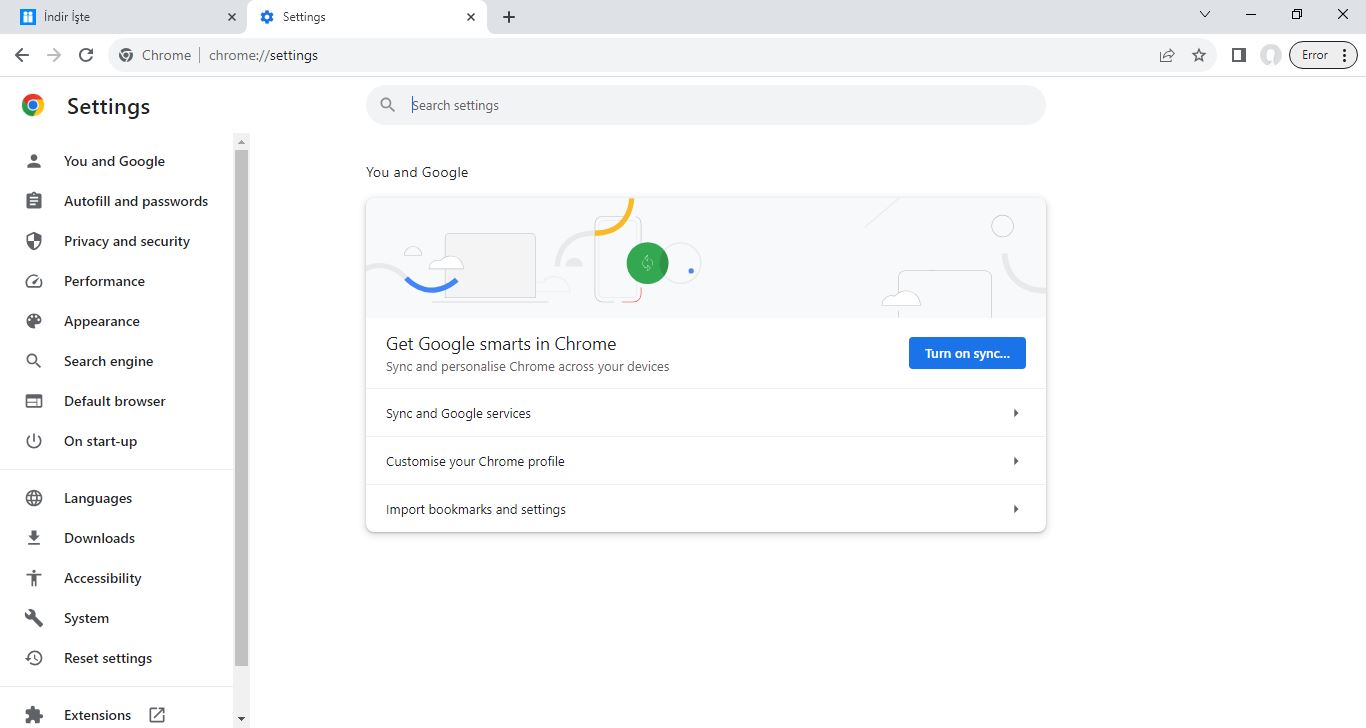Click the Downloads arrow icon
This screenshot has height=728, width=1366.
pos(34,538)
